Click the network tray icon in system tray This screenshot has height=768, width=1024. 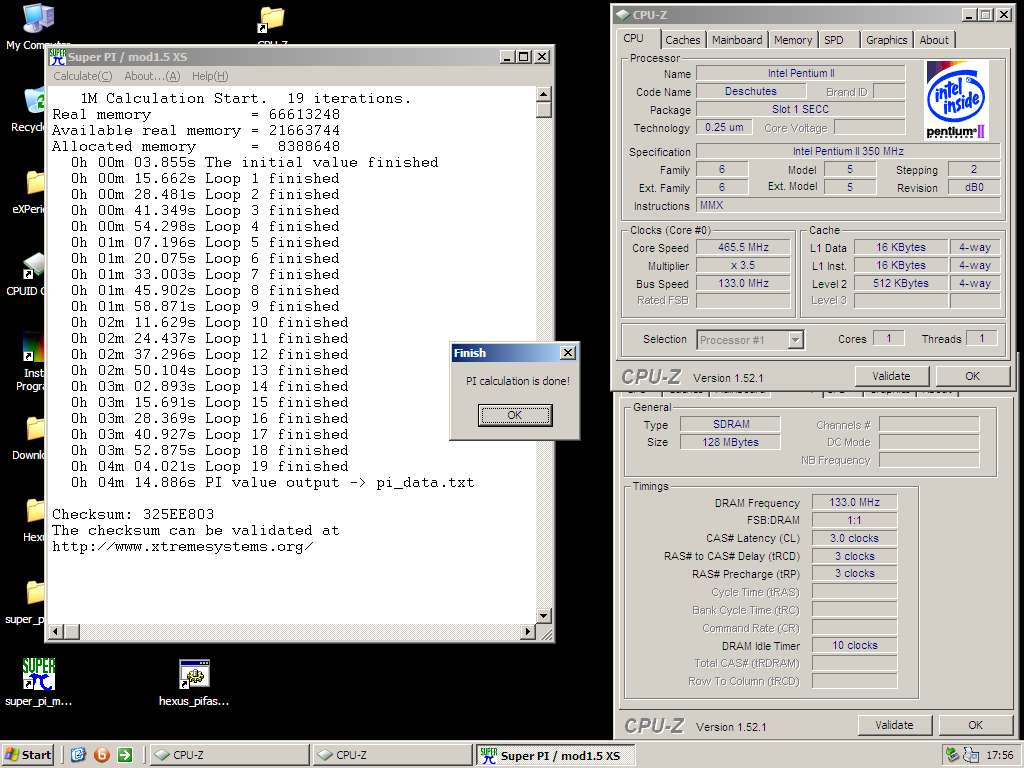[x=953, y=756]
